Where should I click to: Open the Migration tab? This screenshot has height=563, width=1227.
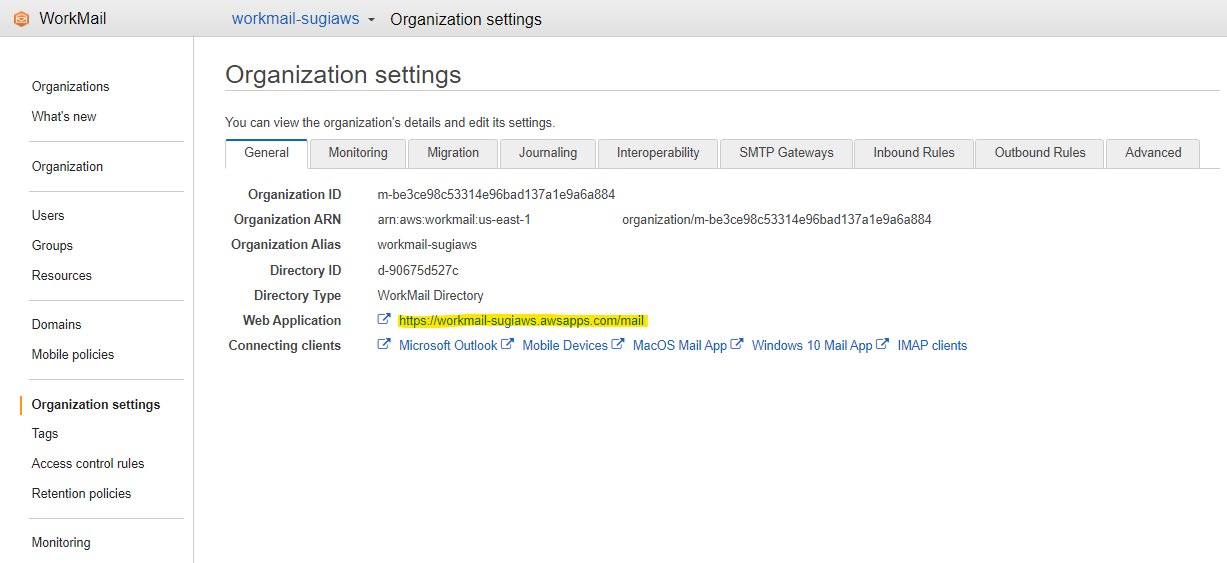pyautogui.click(x=453, y=153)
